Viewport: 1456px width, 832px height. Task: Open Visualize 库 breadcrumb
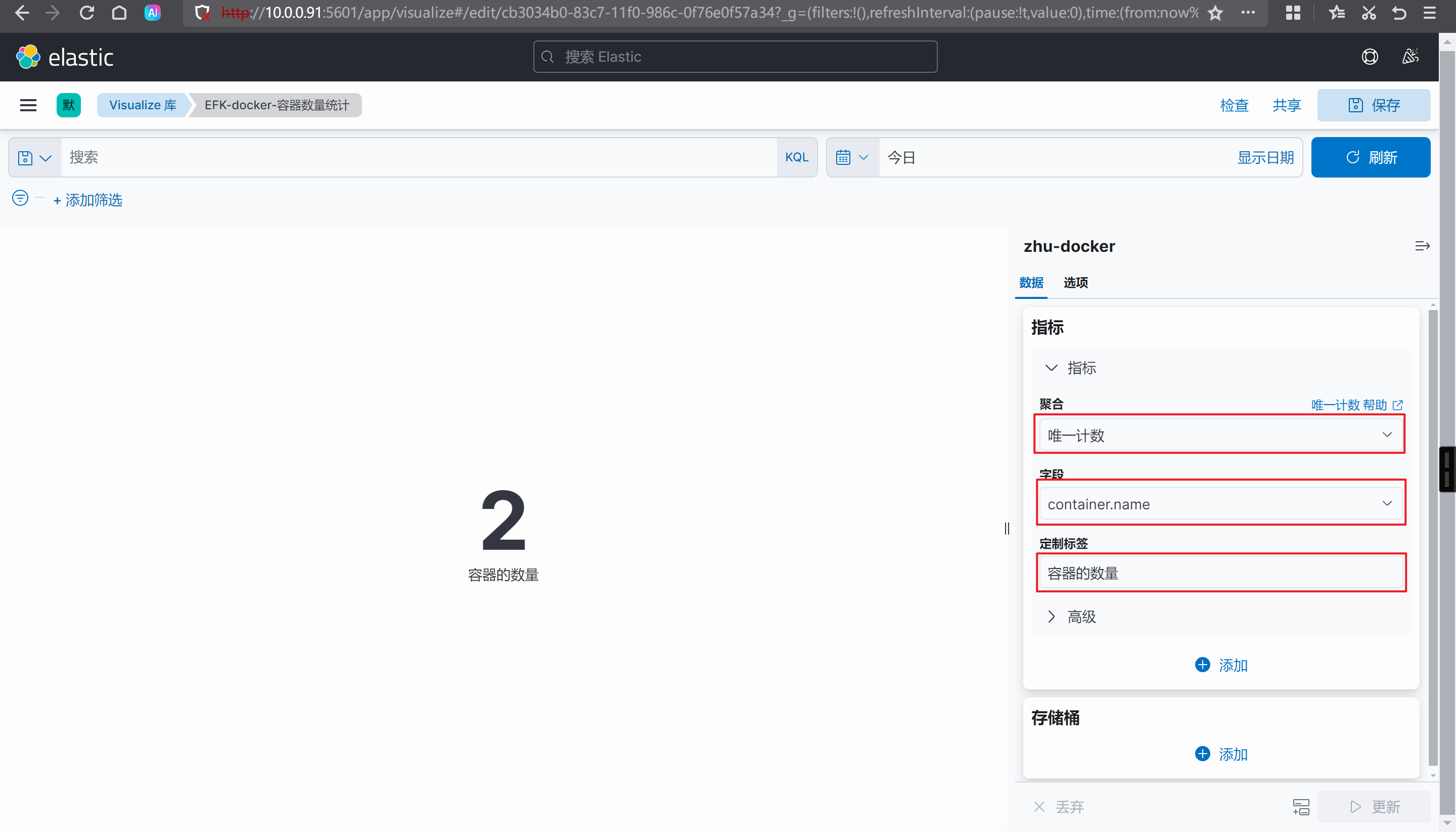point(143,105)
